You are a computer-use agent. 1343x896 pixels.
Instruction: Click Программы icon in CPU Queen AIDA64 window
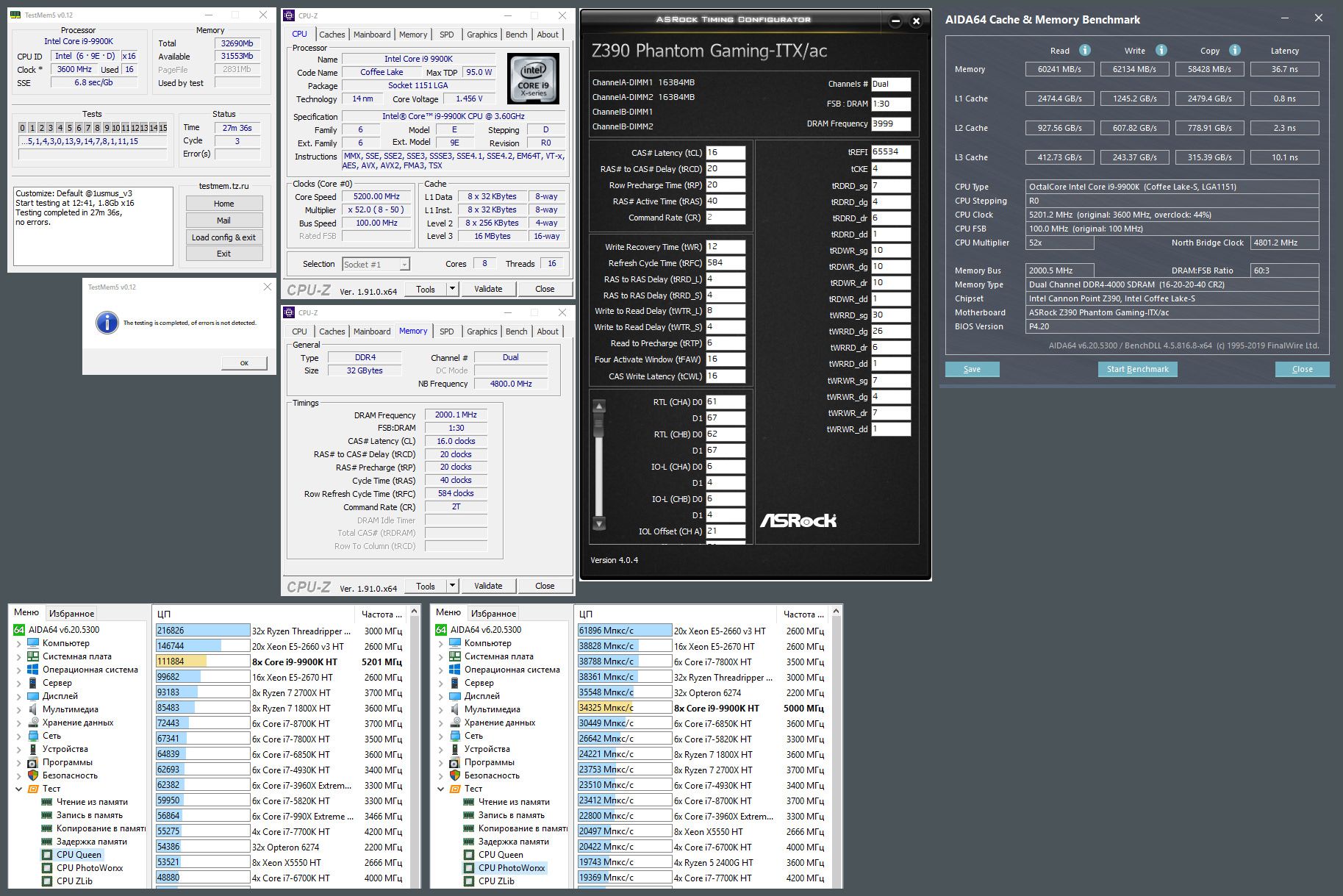(x=33, y=762)
